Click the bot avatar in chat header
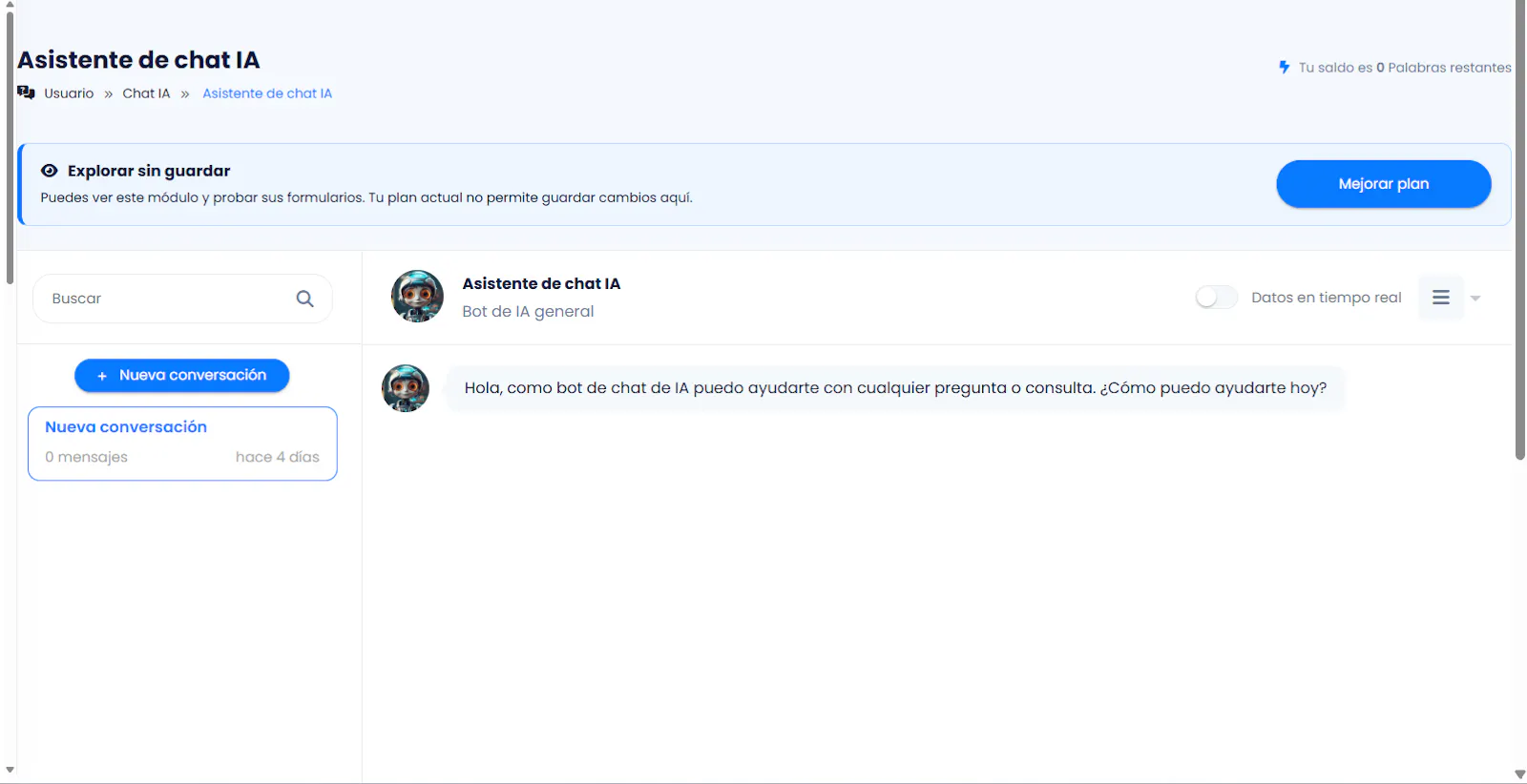This screenshot has height=784, width=1527. click(x=417, y=296)
